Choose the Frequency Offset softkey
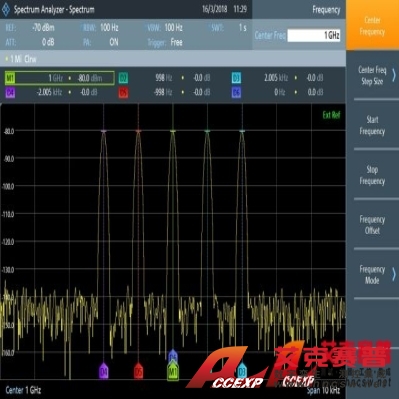This screenshot has width=399, height=399. pos(373,225)
